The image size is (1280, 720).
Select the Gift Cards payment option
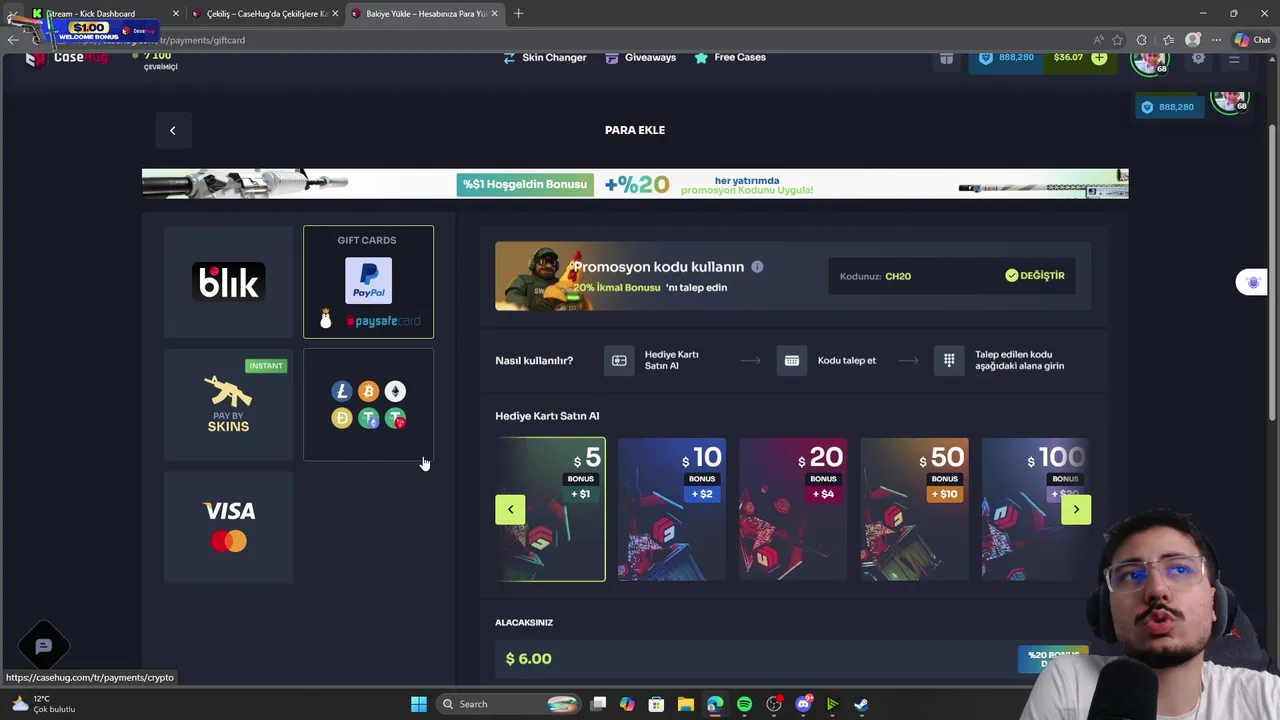pos(368,282)
